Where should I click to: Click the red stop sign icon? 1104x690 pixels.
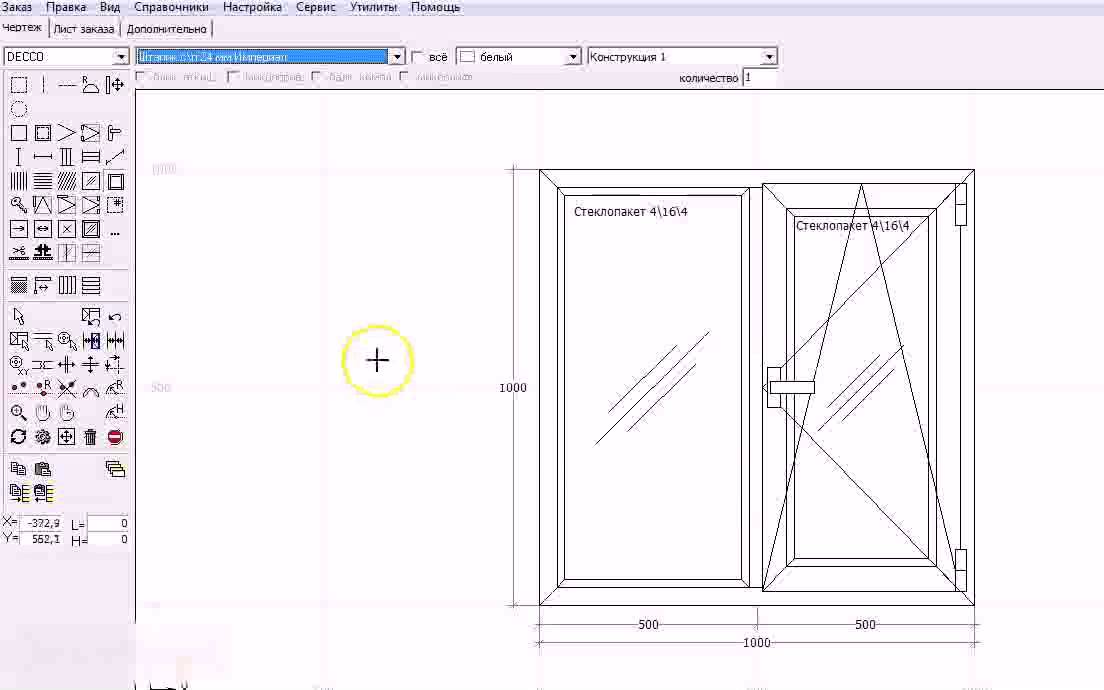pyautogui.click(x=115, y=437)
